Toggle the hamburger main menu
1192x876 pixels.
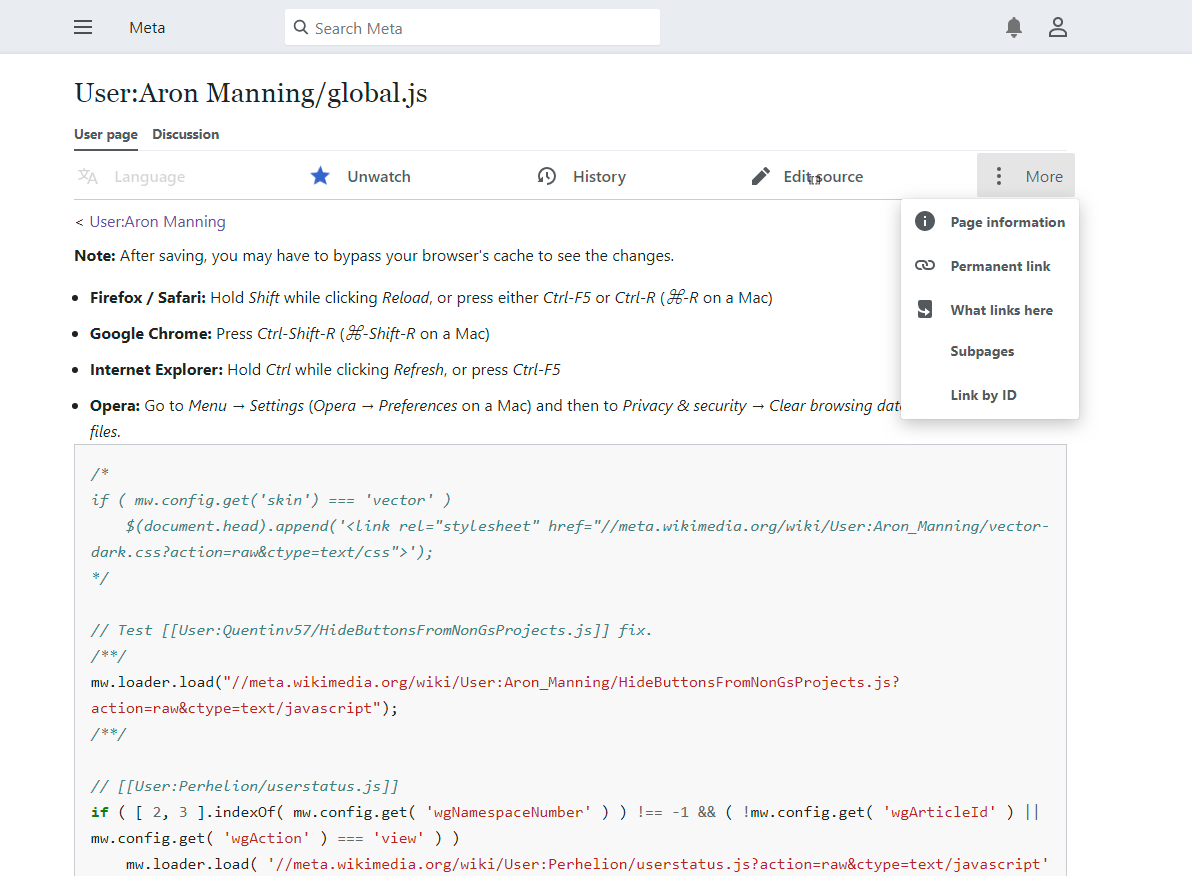coord(83,27)
